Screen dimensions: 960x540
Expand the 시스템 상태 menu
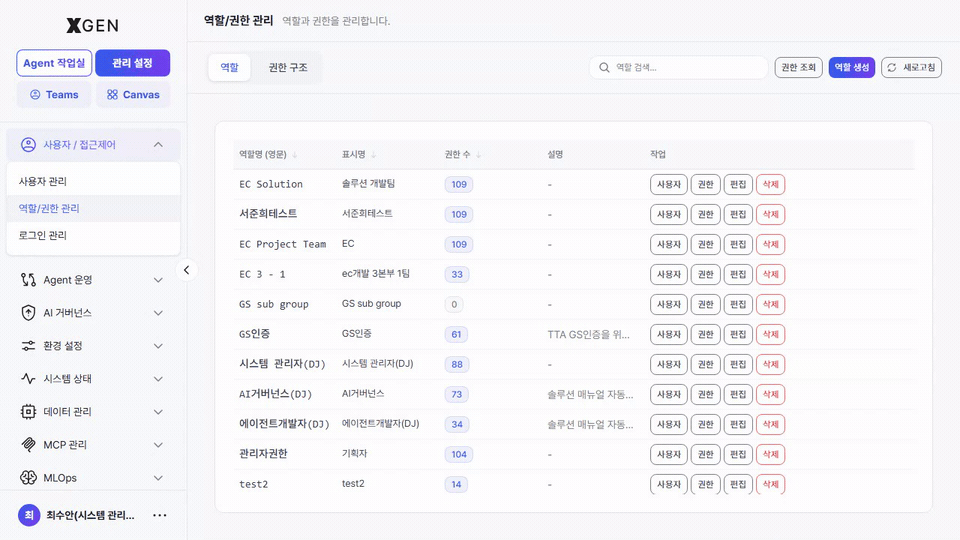(x=158, y=378)
